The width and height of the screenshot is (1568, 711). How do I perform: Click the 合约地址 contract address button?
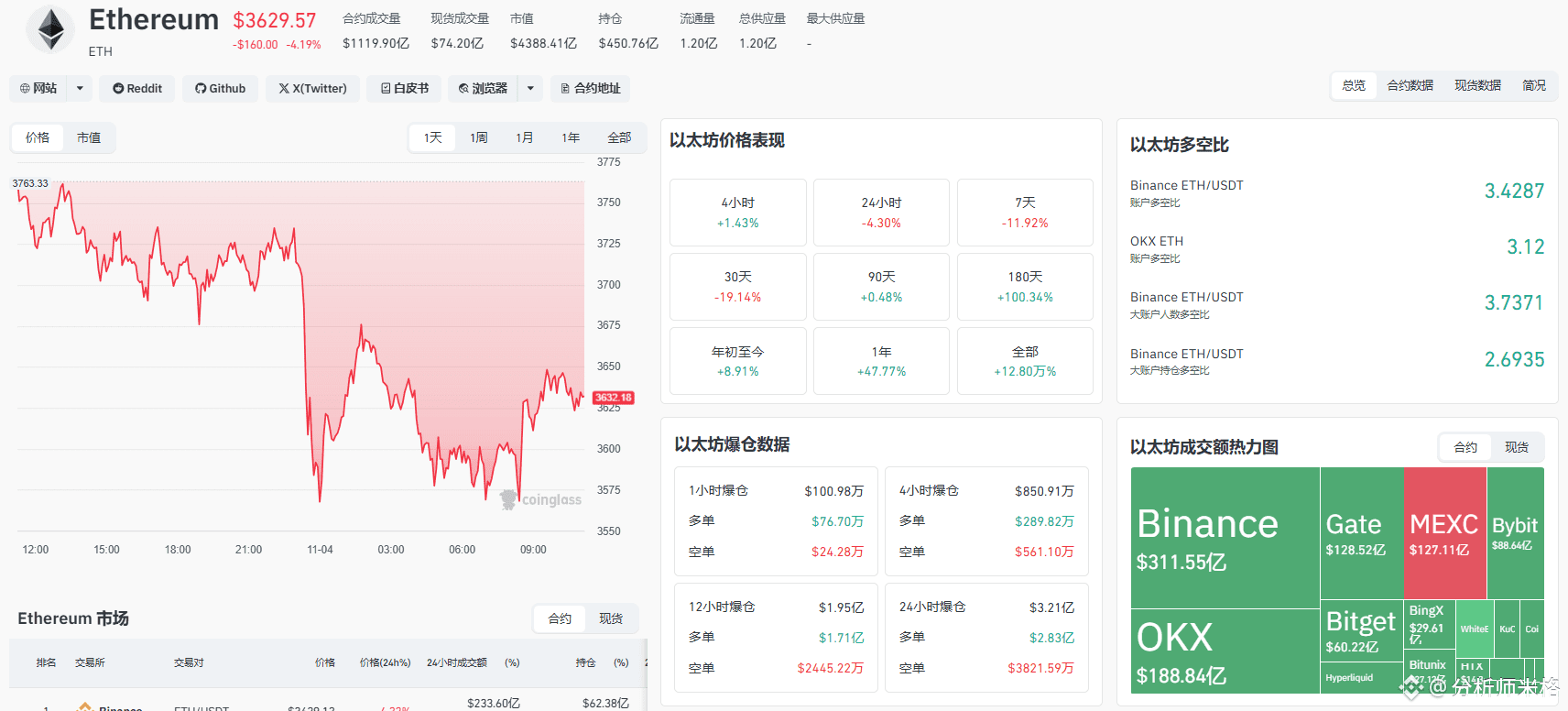click(x=591, y=88)
